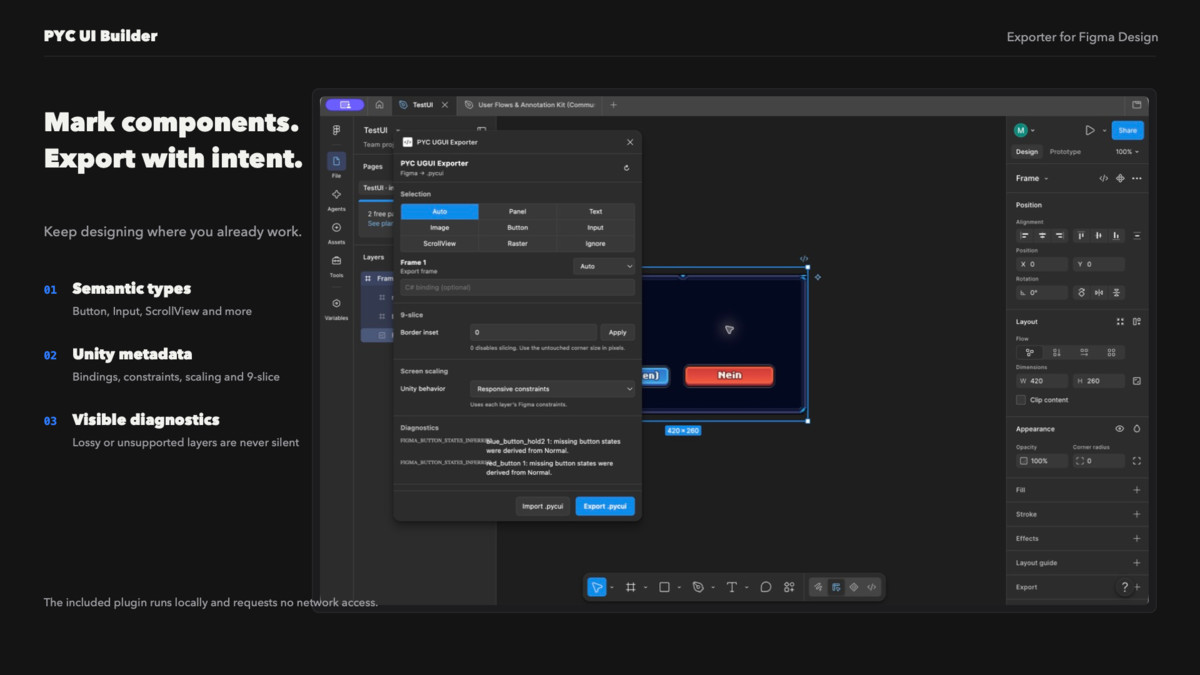Add a Fill with the plus
This screenshot has width=1200, height=675.
(x=1137, y=490)
